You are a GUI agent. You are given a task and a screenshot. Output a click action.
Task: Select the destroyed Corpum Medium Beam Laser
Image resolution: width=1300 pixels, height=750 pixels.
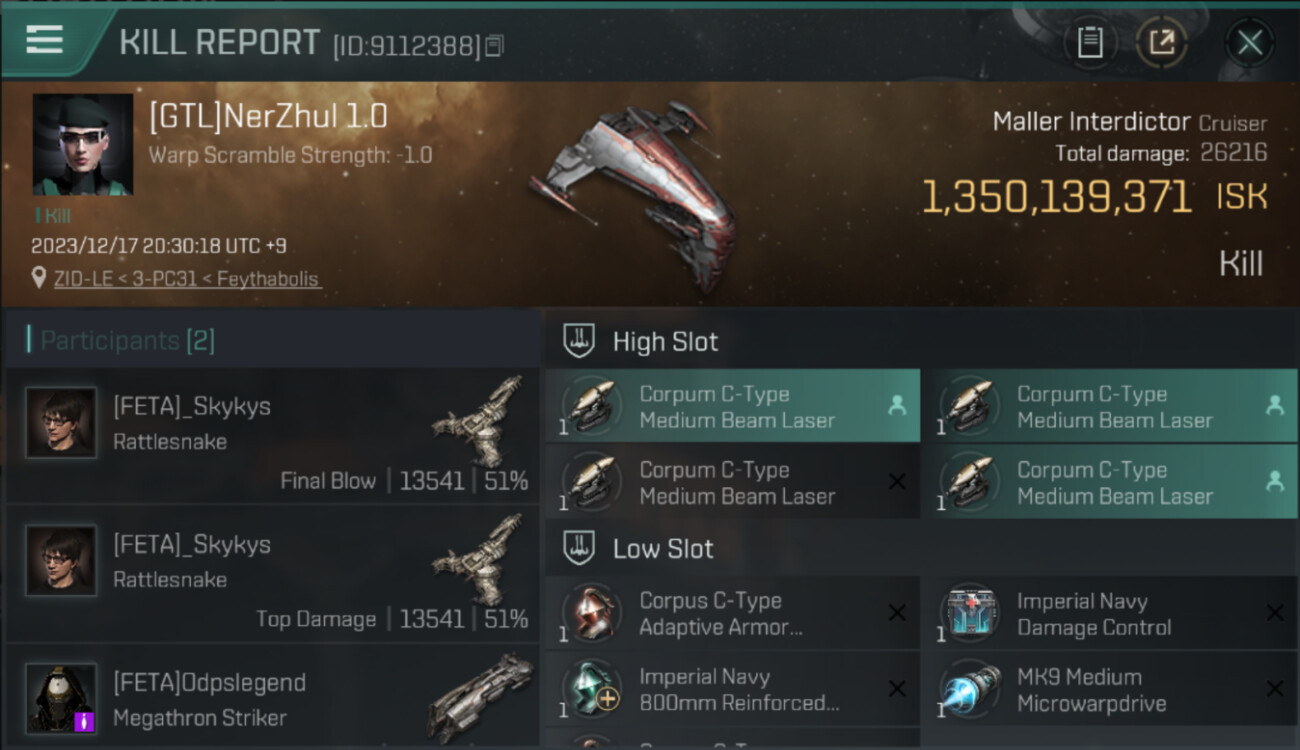[733, 483]
